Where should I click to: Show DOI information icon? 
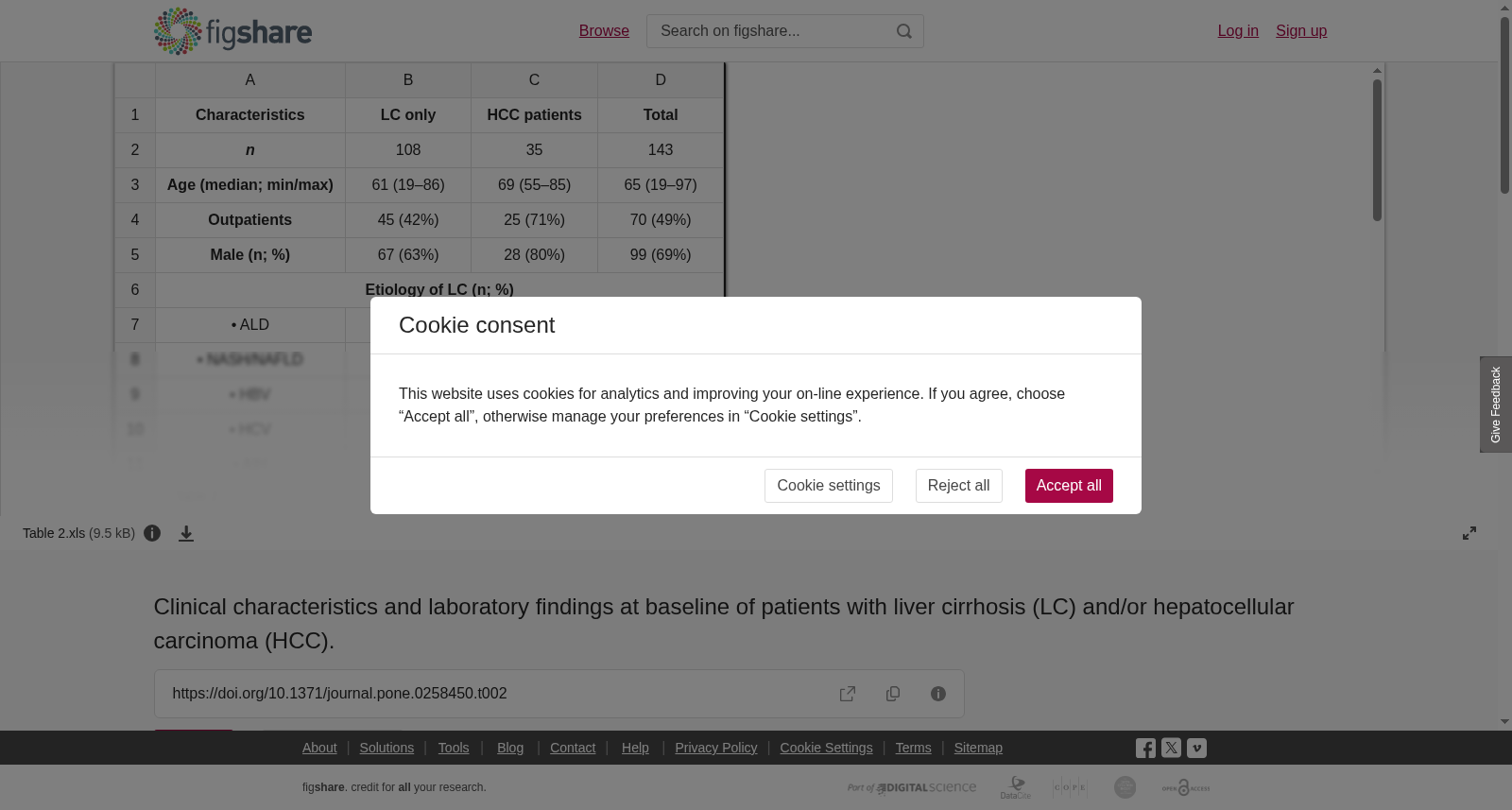(938, 694)
